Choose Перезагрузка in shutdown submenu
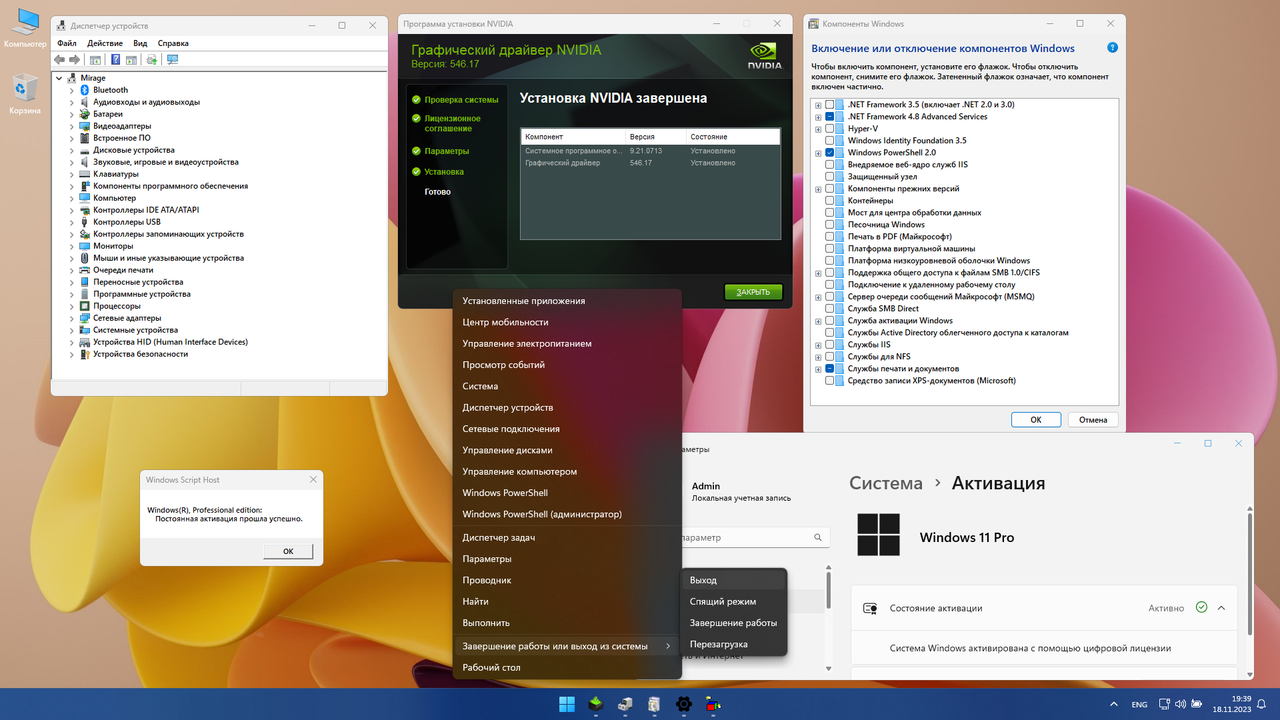Viewport: 1280px width, 720px height. pos(734,644)
